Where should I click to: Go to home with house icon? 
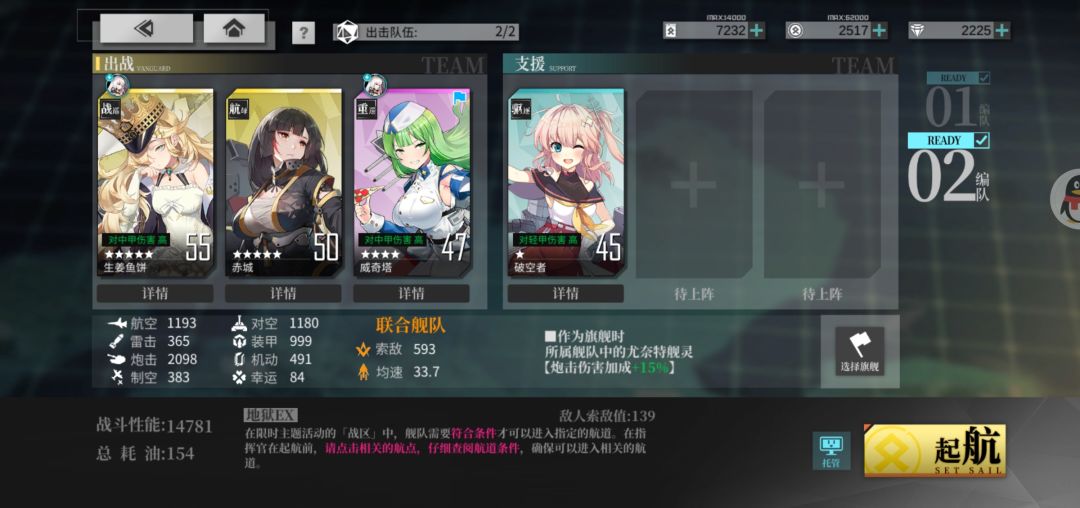click(x=234, y=28)
